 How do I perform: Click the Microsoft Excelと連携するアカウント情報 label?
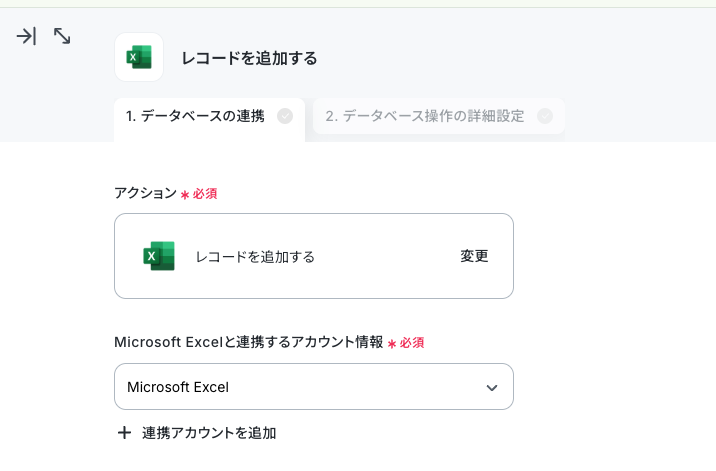248,342
